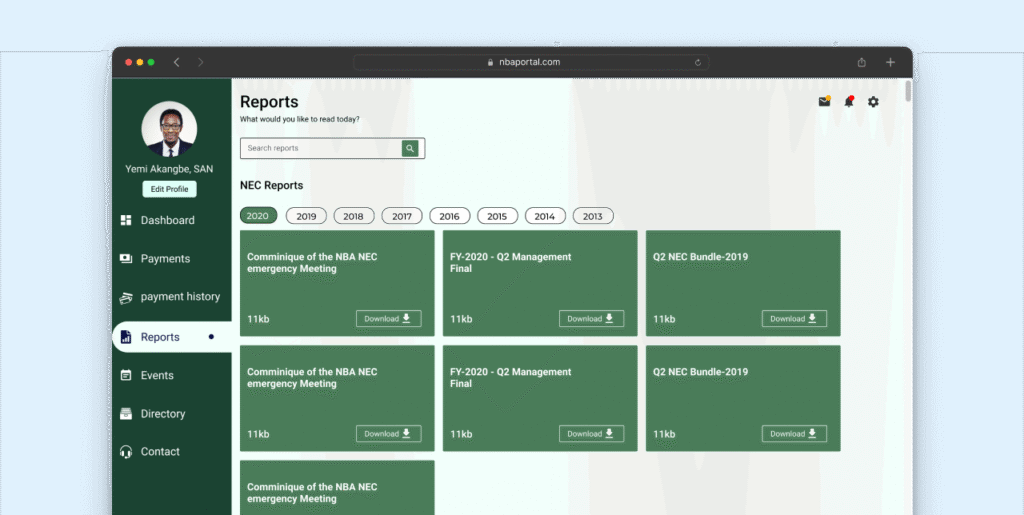Select the 2017 year filter
1024x515 pixels.
pyautogui.click(x=401, y=216)
